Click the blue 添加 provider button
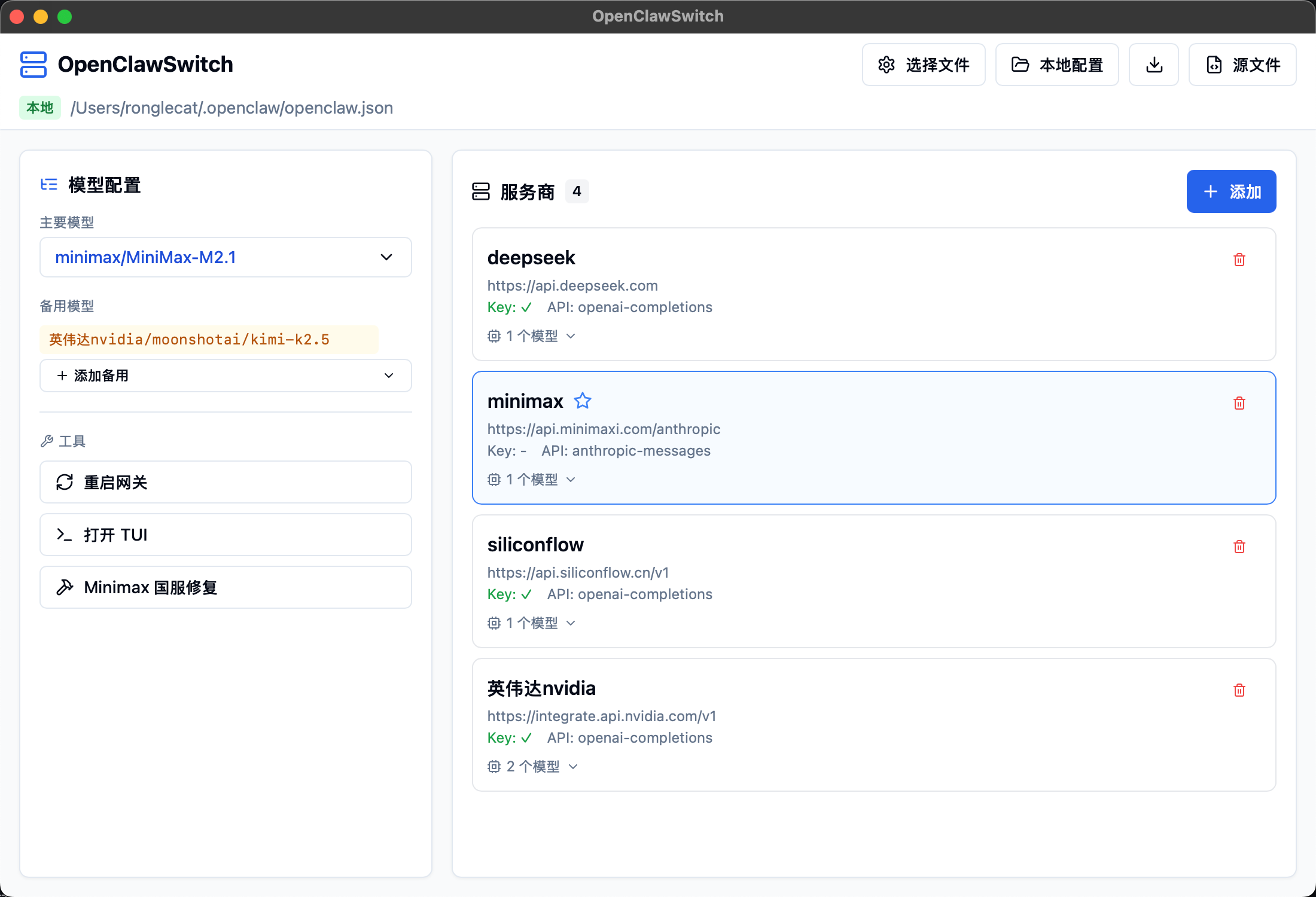The width and height of the screenshot is (1316, 897). (x=1231, y=191)
